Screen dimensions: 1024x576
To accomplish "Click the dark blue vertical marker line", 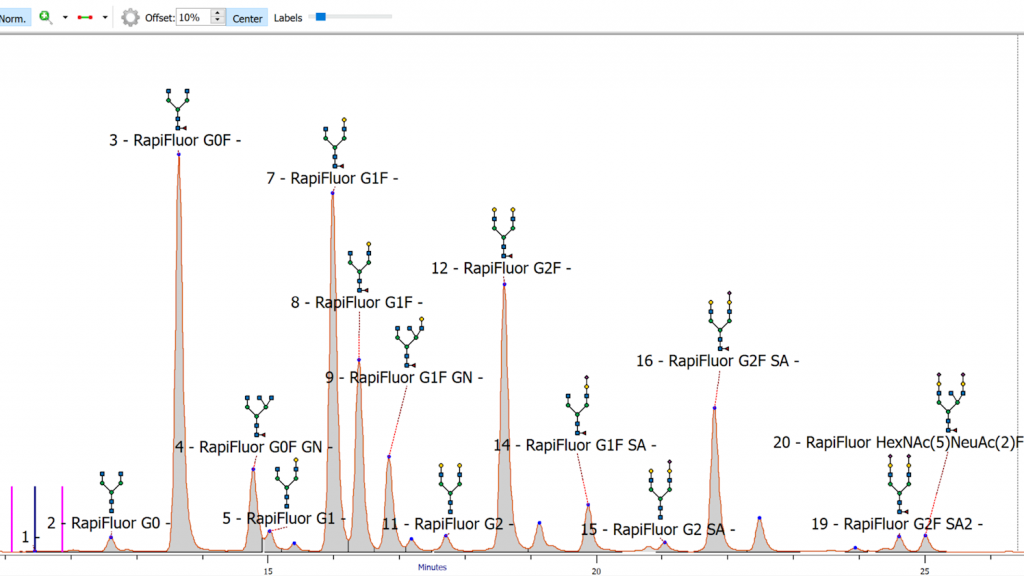I will point(35,518).
